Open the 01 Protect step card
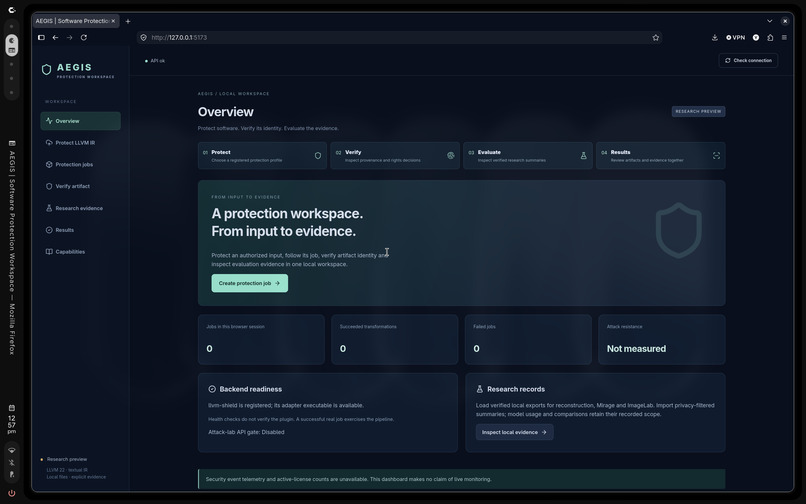The height and width of the screenshot is (504, 806). tap(262, 155)
